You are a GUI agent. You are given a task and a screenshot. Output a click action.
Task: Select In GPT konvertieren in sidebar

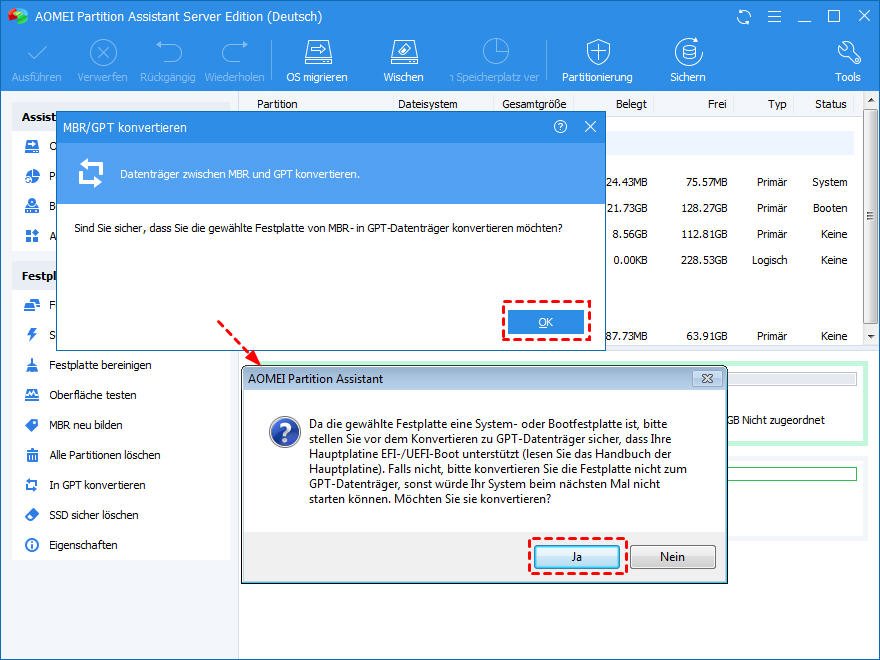coord(97,485)
